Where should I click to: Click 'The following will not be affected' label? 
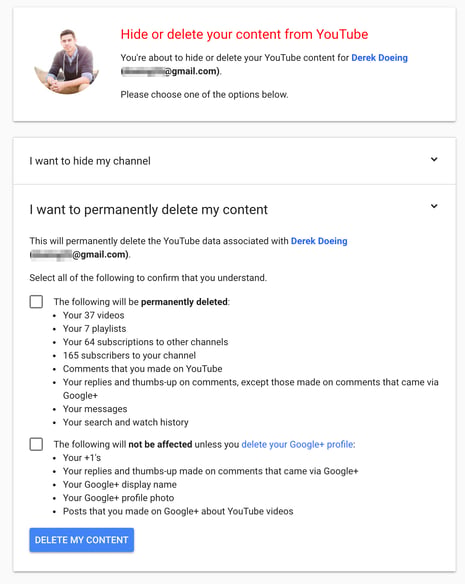(204, 444)
